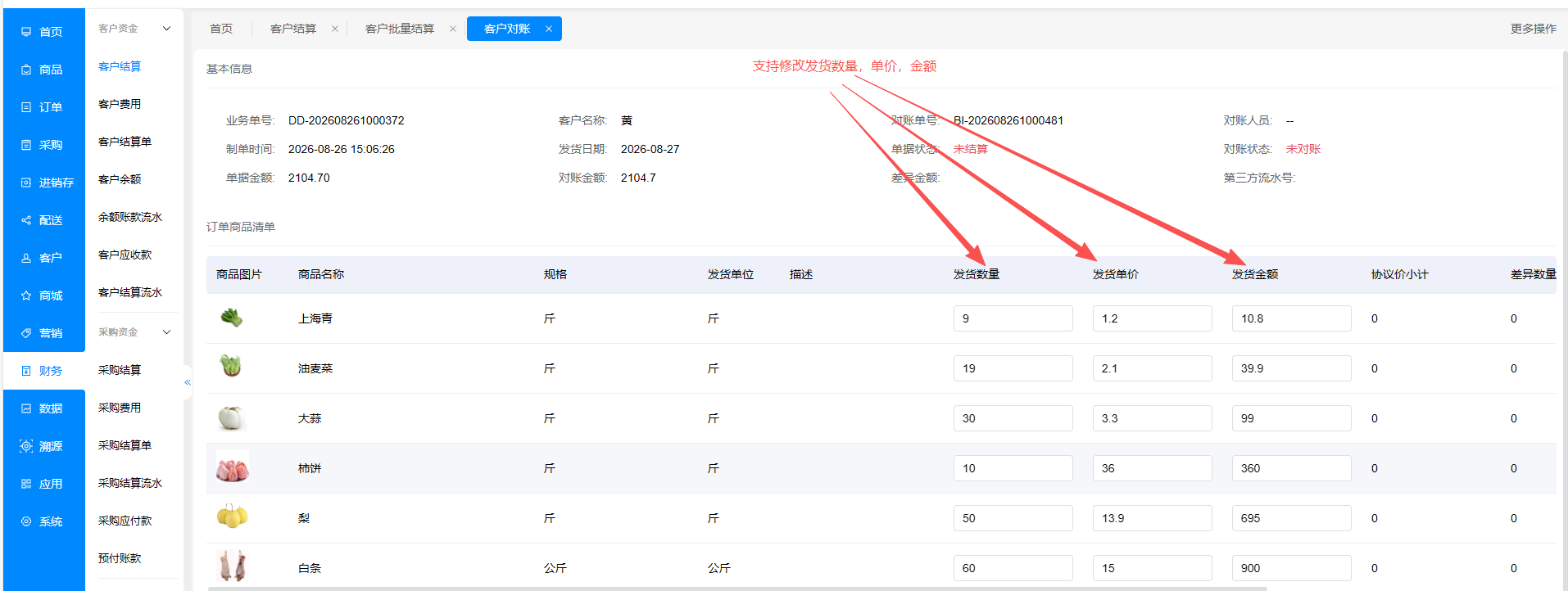This screenshot has height=591, width=1568.
Task: Click the 柿饼 product thumbnail
Action: click(232, 467)
